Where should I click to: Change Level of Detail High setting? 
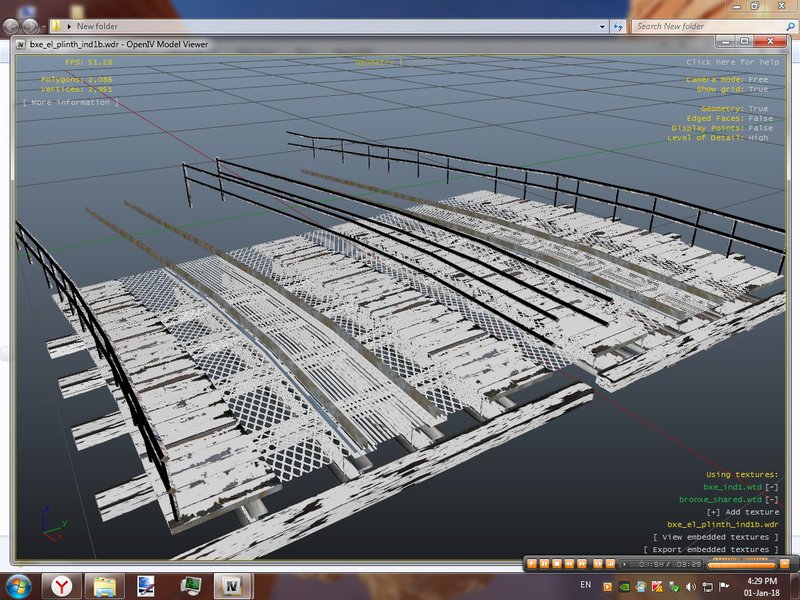point(717,138)
